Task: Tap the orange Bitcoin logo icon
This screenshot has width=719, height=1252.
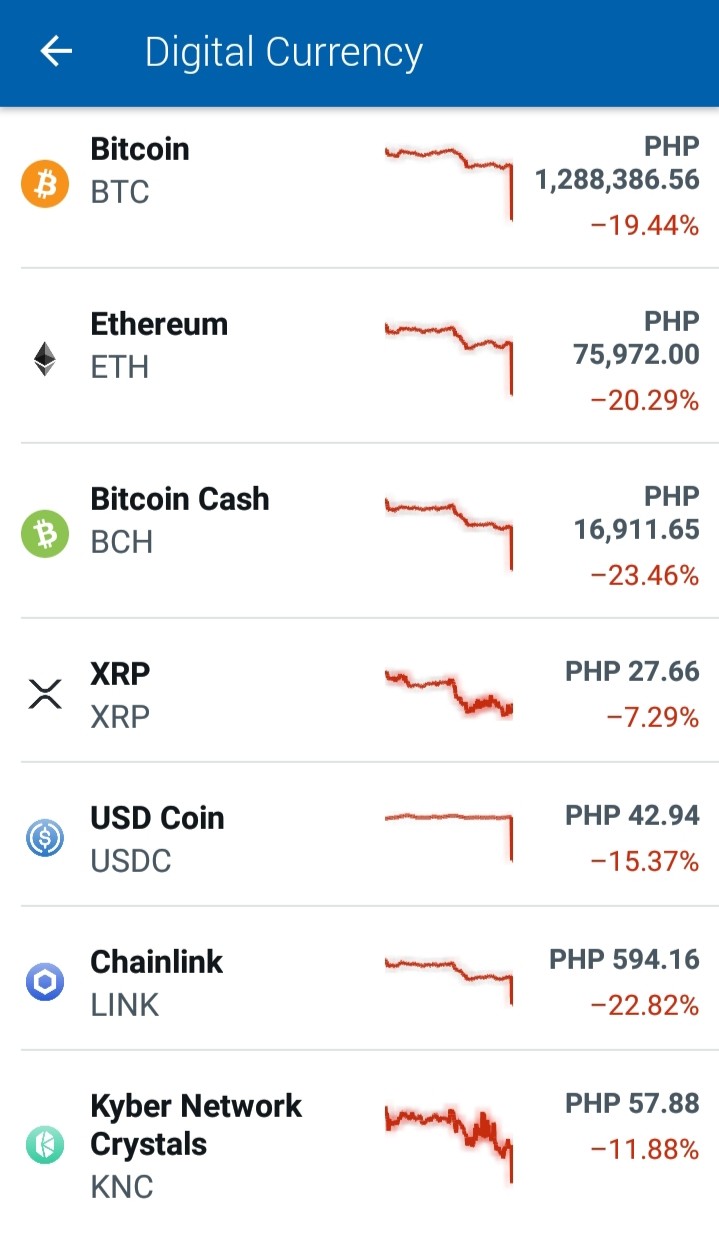Action: [45, 185]
